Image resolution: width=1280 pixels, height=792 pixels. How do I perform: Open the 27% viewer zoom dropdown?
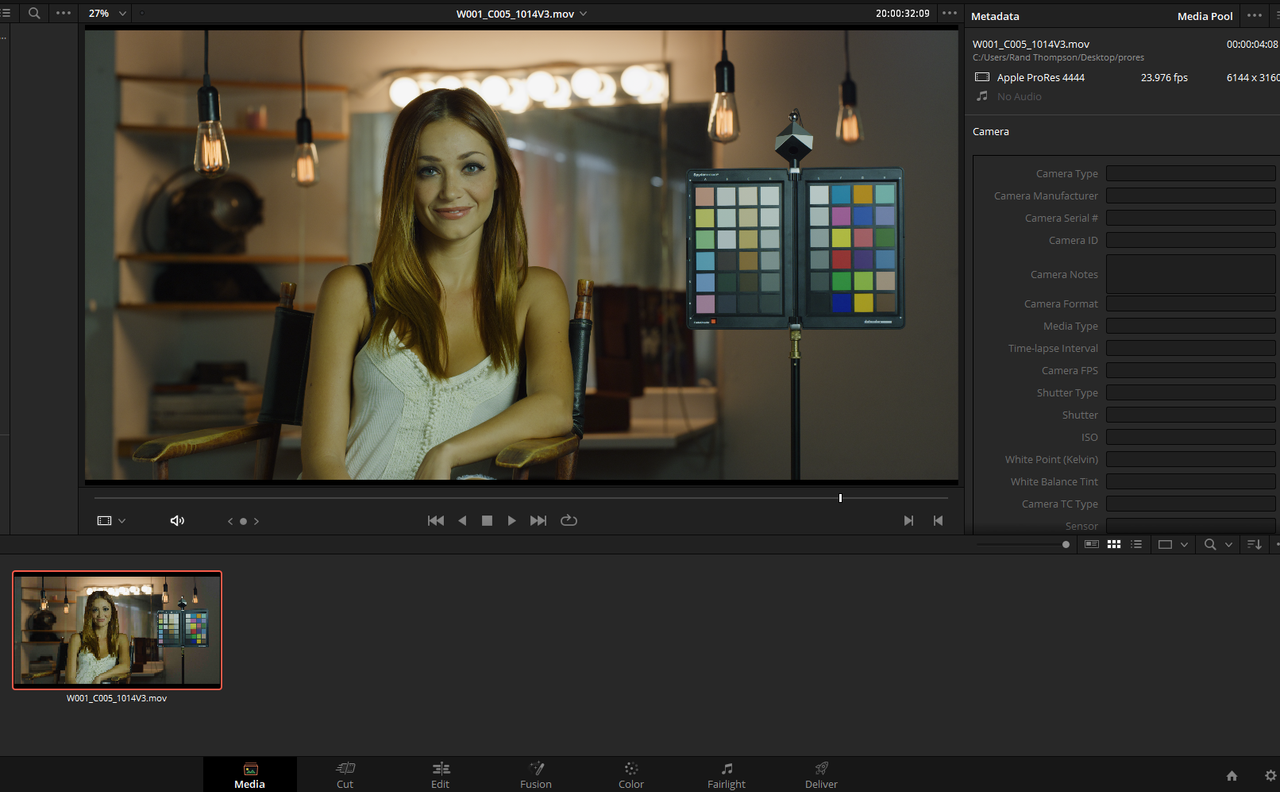tap(108, 14)
